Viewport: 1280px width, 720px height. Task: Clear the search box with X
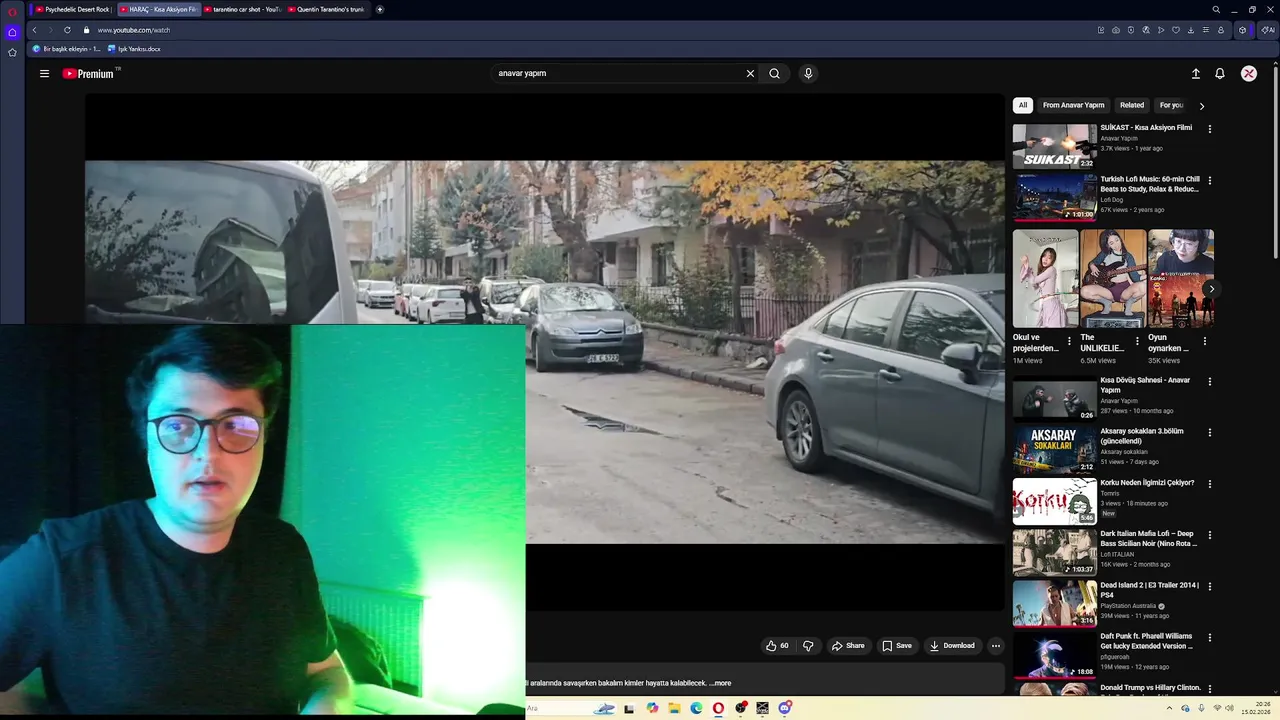coord(750,73)
